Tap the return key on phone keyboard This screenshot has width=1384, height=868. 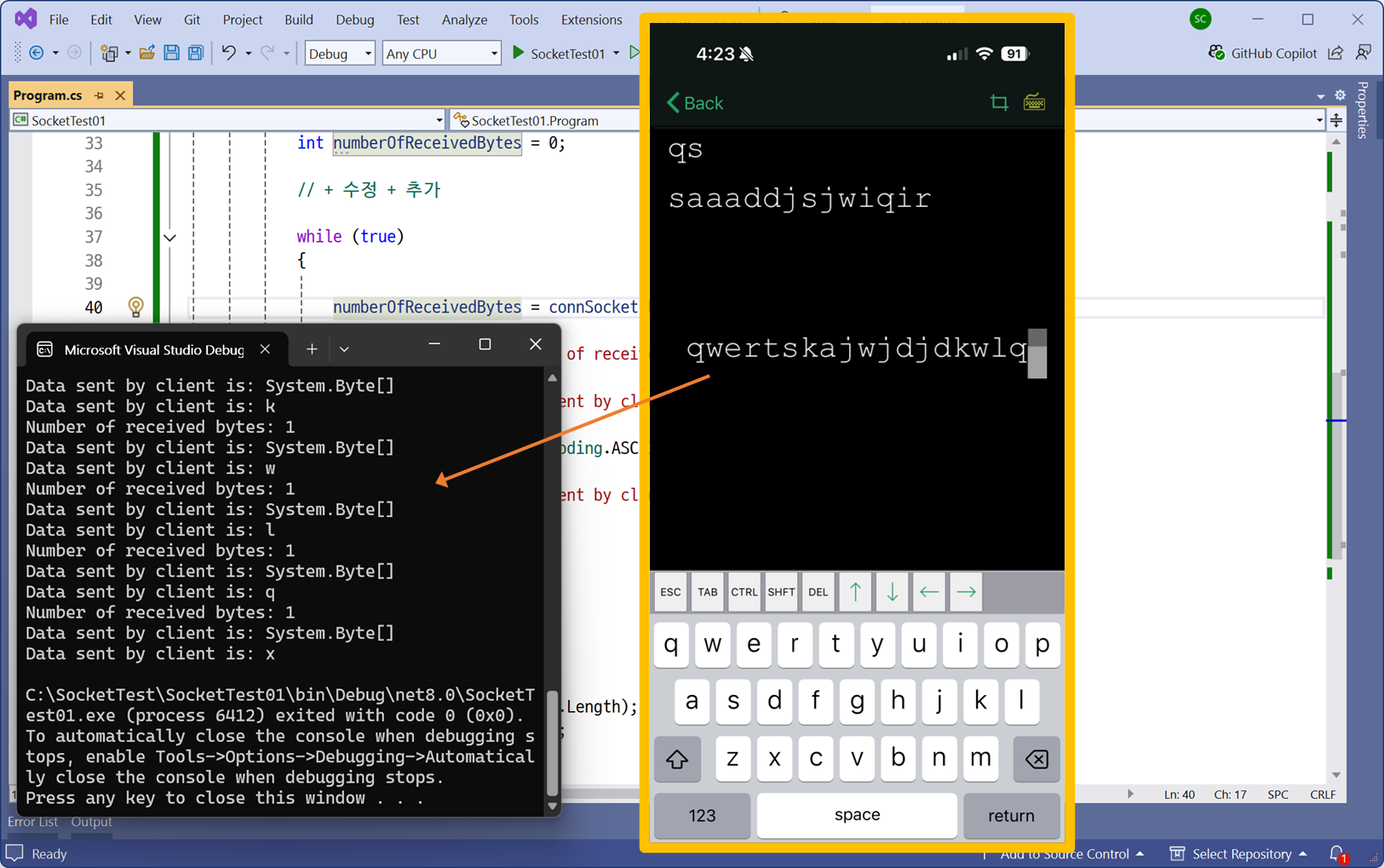coord(1011,815)
